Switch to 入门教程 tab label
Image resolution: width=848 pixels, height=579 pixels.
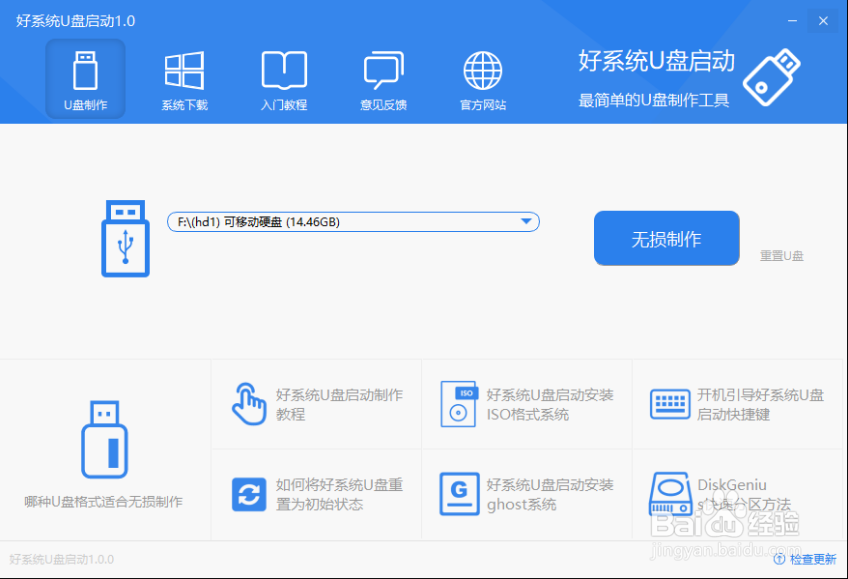[x=284, y=105]
